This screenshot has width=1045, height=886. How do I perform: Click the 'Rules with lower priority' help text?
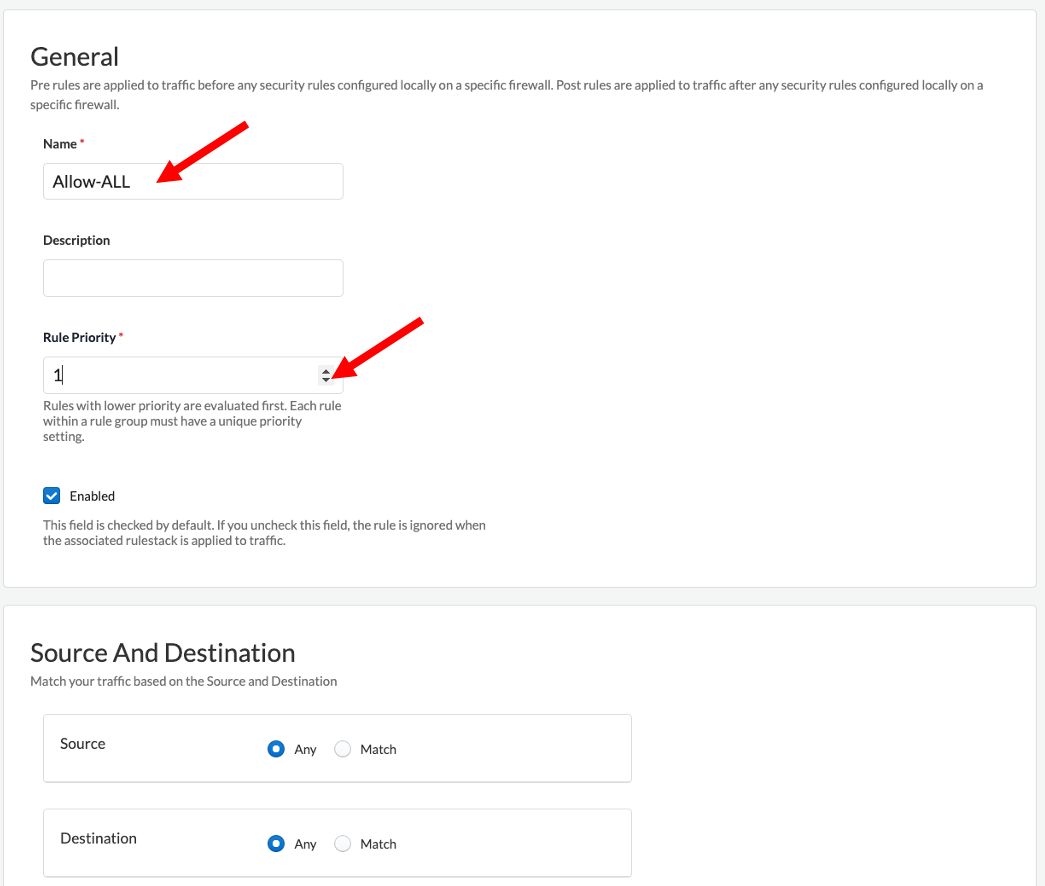[x=193, y=421]
